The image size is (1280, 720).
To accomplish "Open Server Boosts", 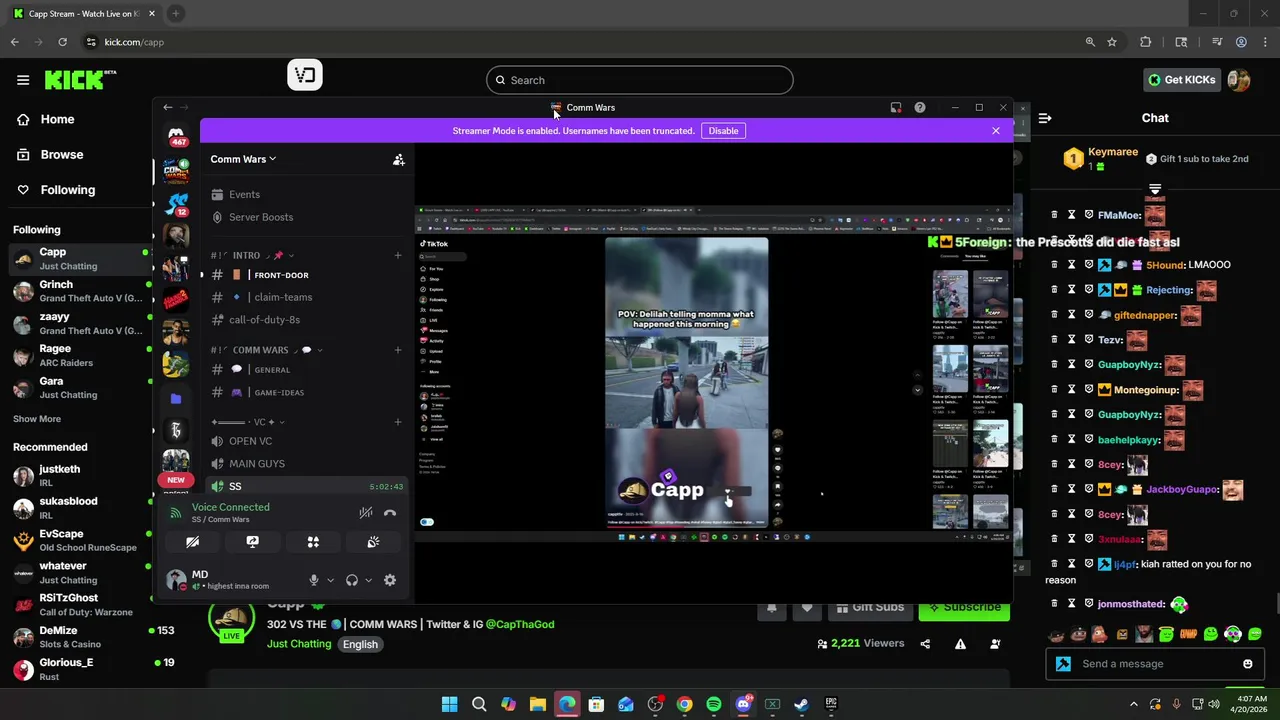I will tap(305, 217).
